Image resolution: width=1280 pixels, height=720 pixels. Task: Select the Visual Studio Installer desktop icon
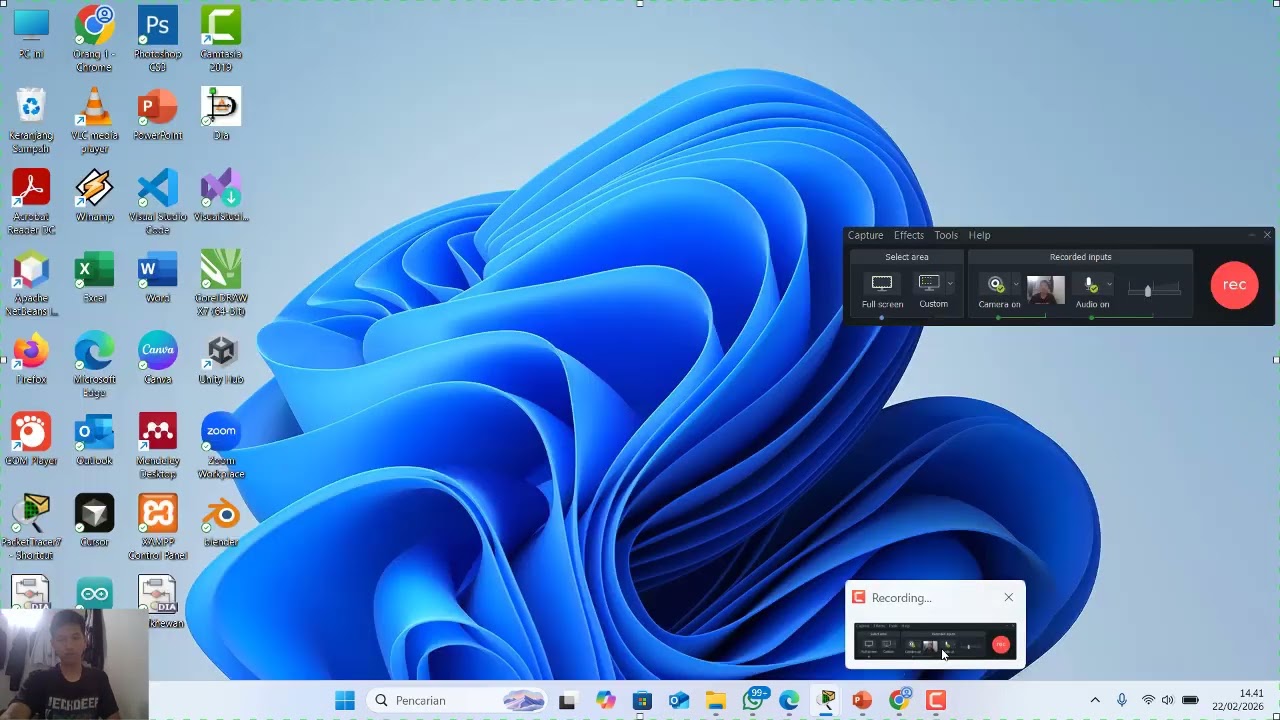click(220, 196)
